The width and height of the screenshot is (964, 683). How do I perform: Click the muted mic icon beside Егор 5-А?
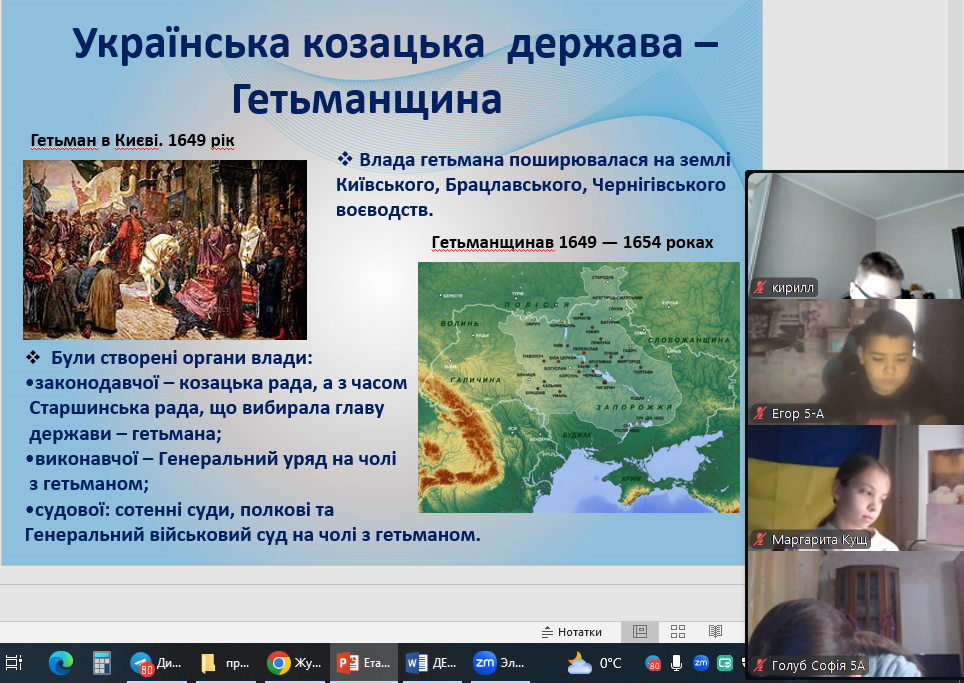[x=761, y=413]
